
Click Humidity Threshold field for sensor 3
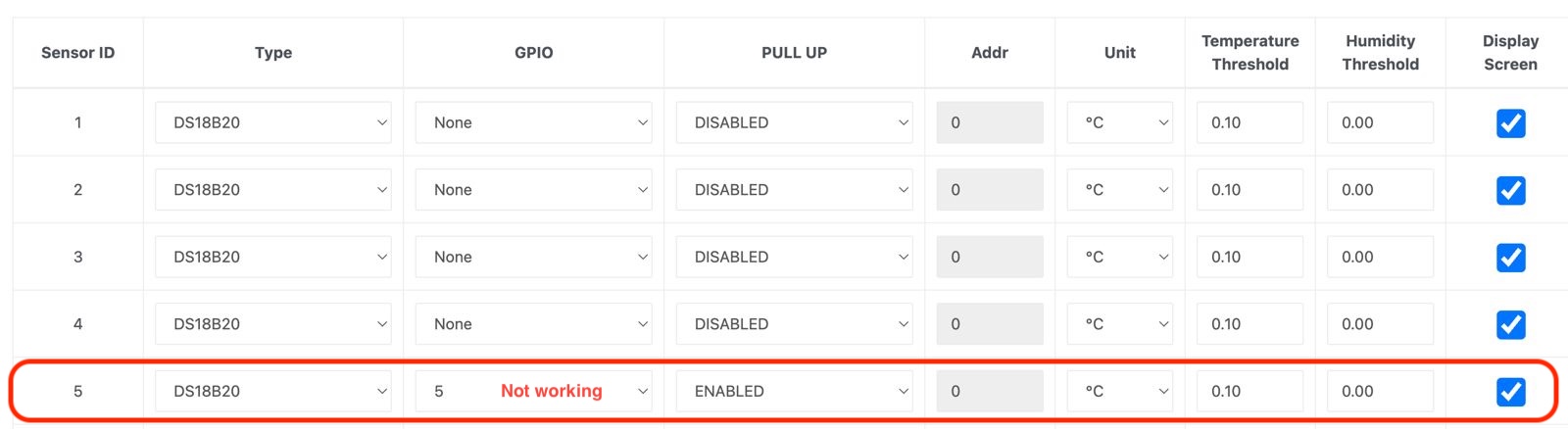1380,257
